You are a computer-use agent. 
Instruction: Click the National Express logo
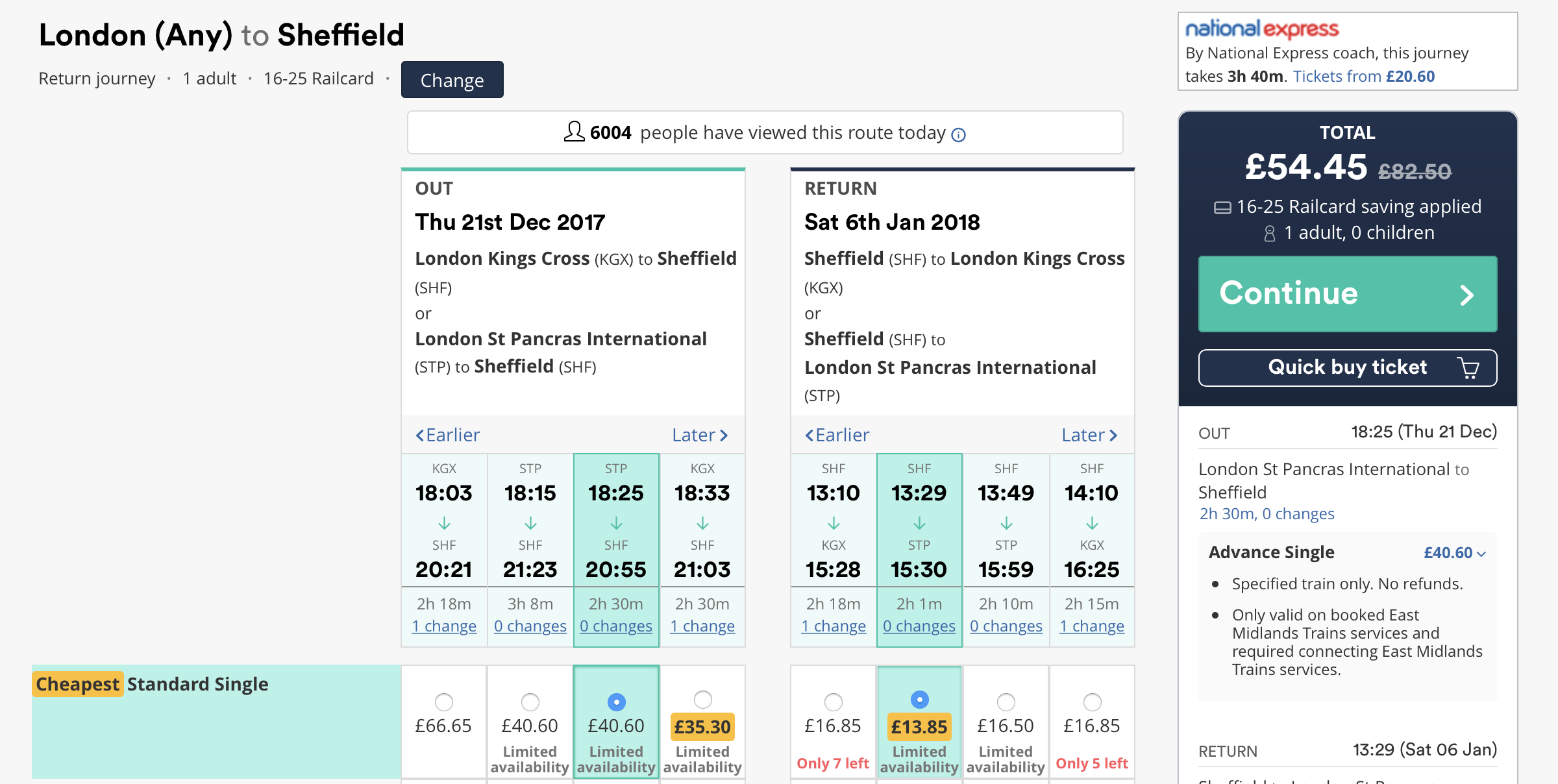point(1262,29)
